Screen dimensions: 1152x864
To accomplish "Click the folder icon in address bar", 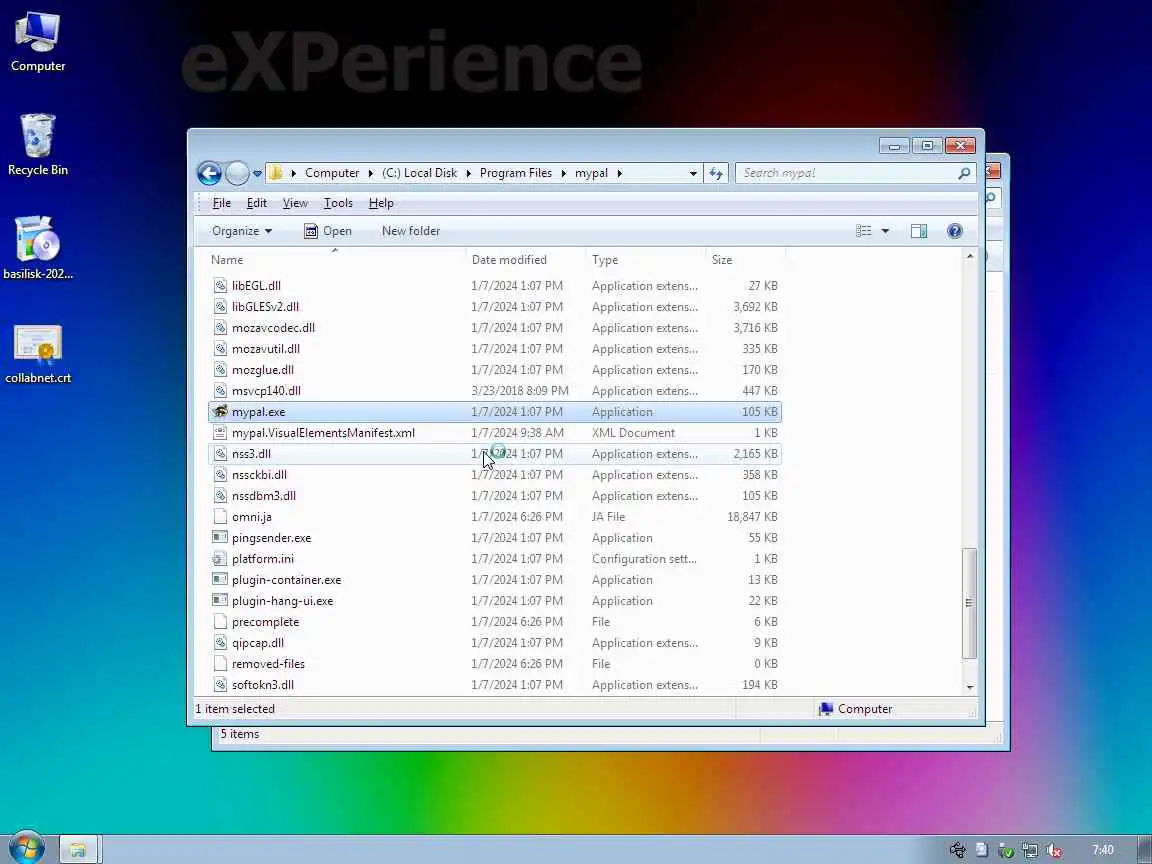I will click(276, 173).
